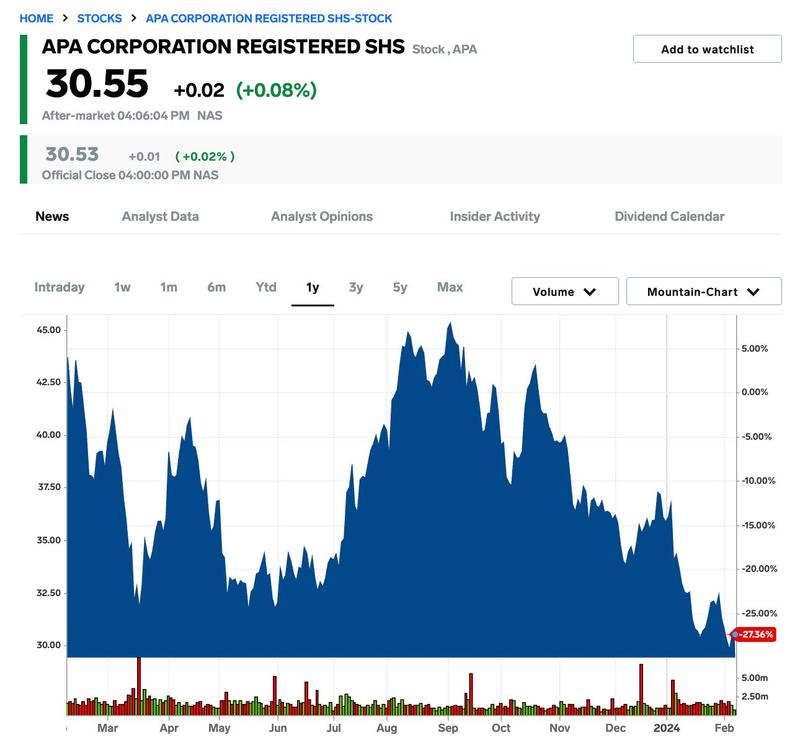Viewport: 800px width, 748px height.
Task: Click the Sep month axis label
Action: pos(448,728)
